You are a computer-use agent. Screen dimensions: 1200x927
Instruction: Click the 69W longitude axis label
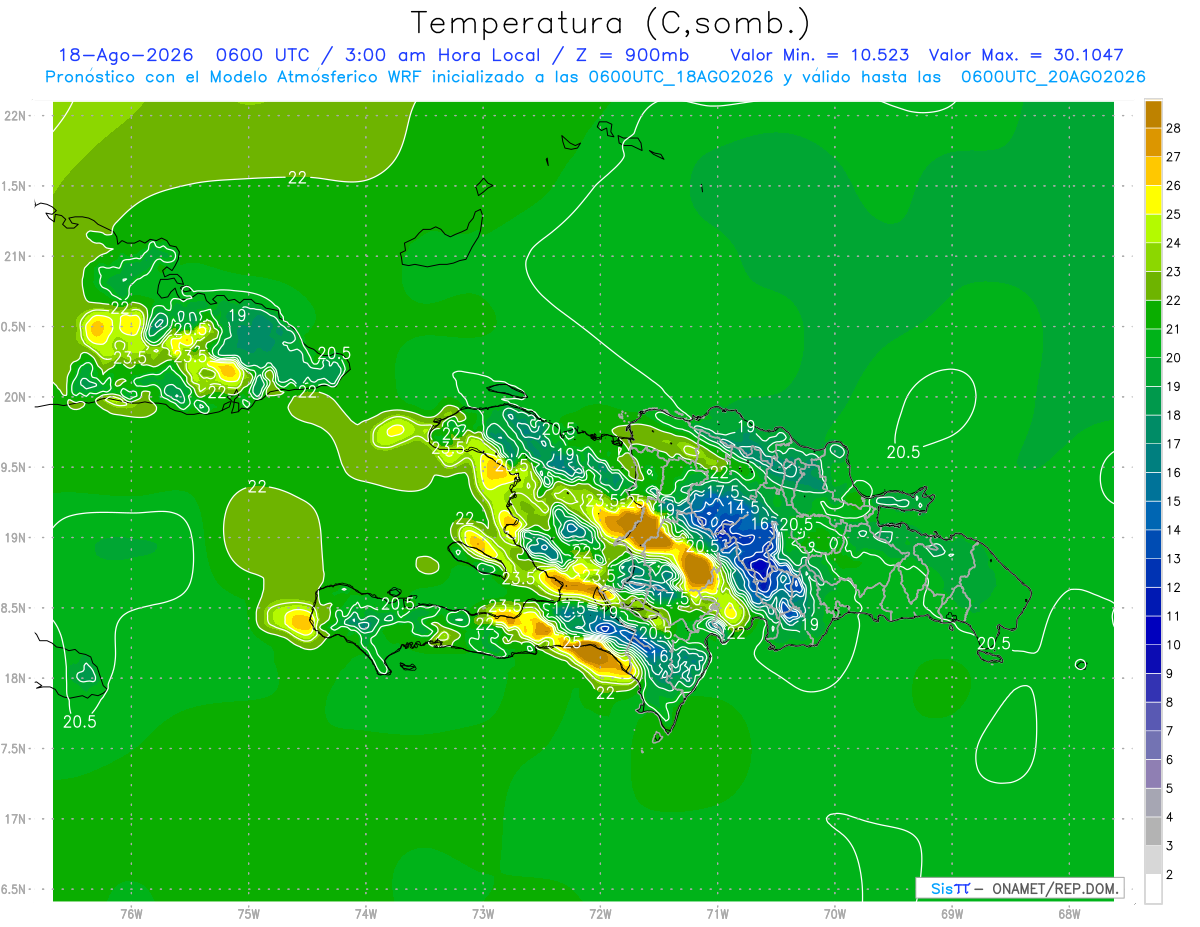coord(951,914)
